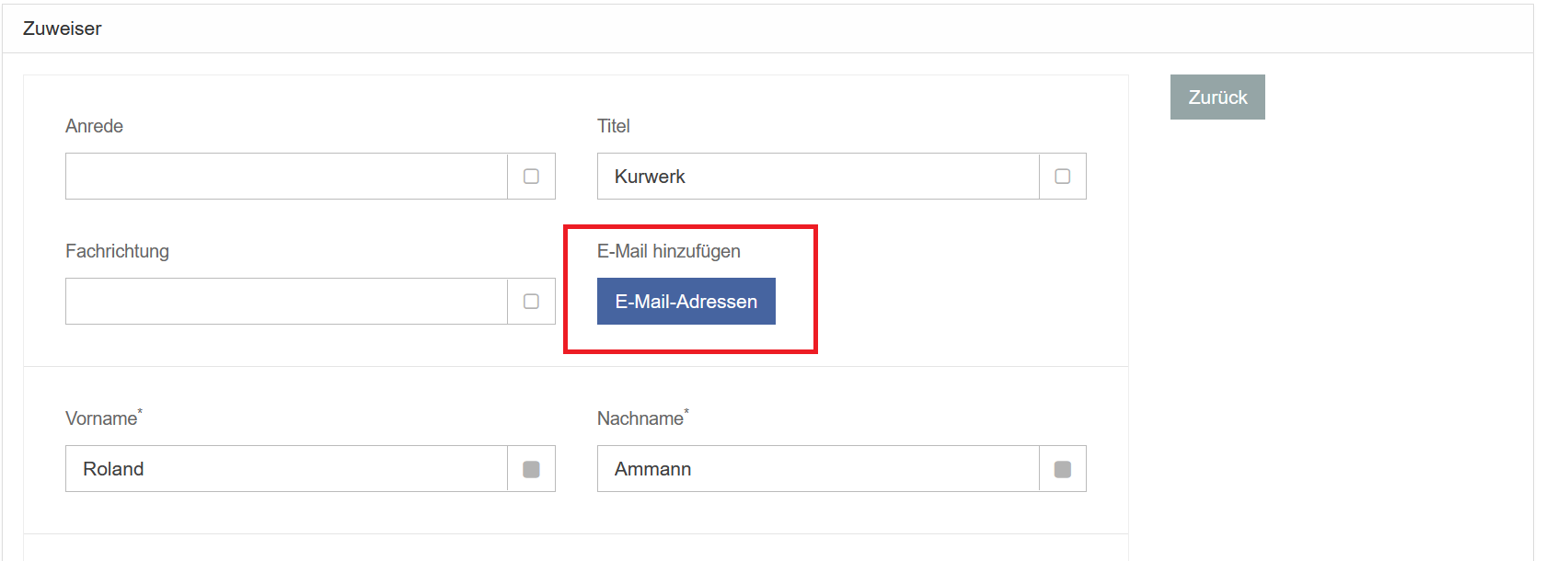This screenshot has height=561, width=1568.
Task: Click the E-Mail hinzufügen label text
Action: (x=669, y=251)
